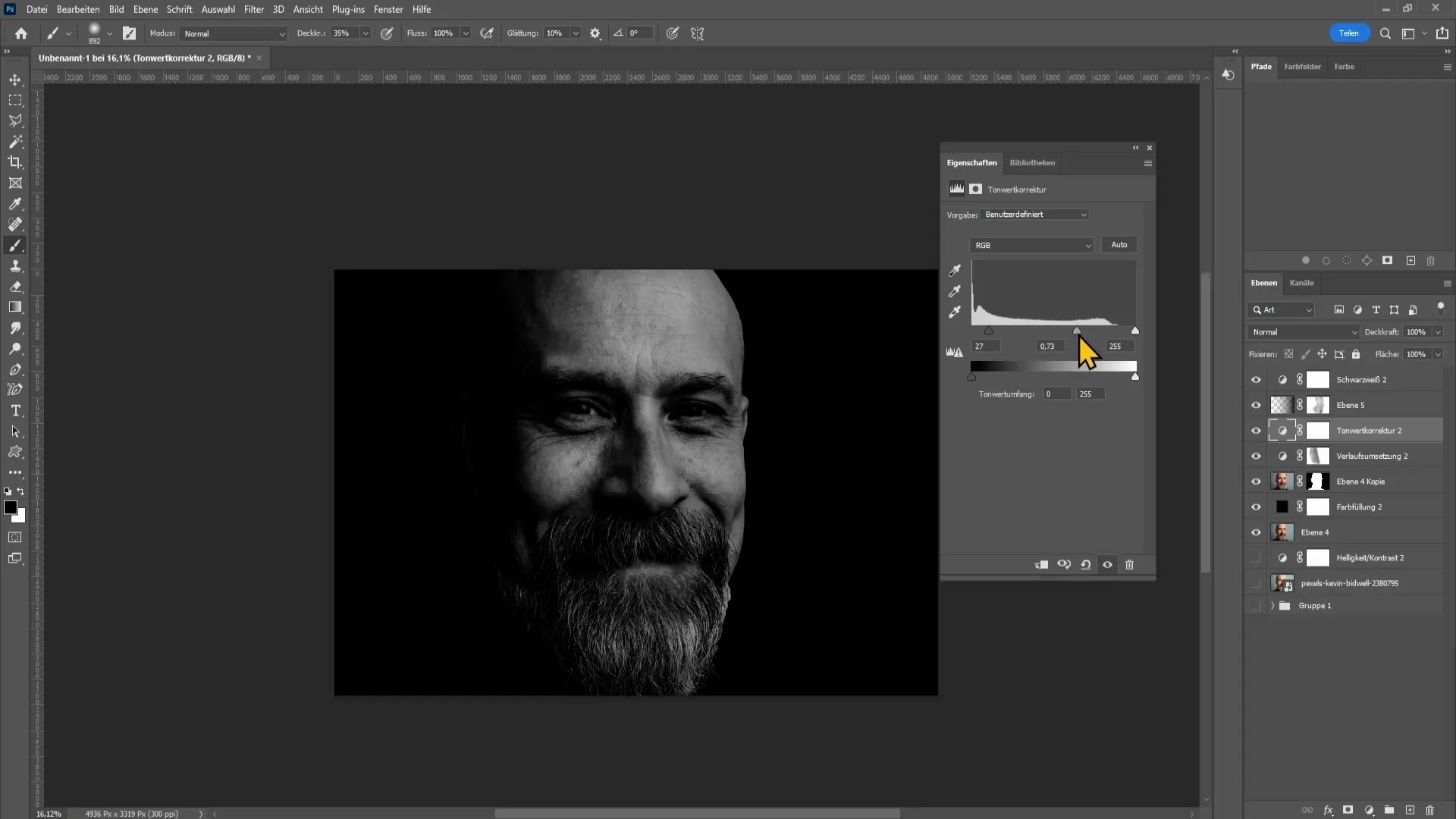This screenshot has width=1456, height=819.
Task: Select the Healing Brush tool
Action: 15,224
